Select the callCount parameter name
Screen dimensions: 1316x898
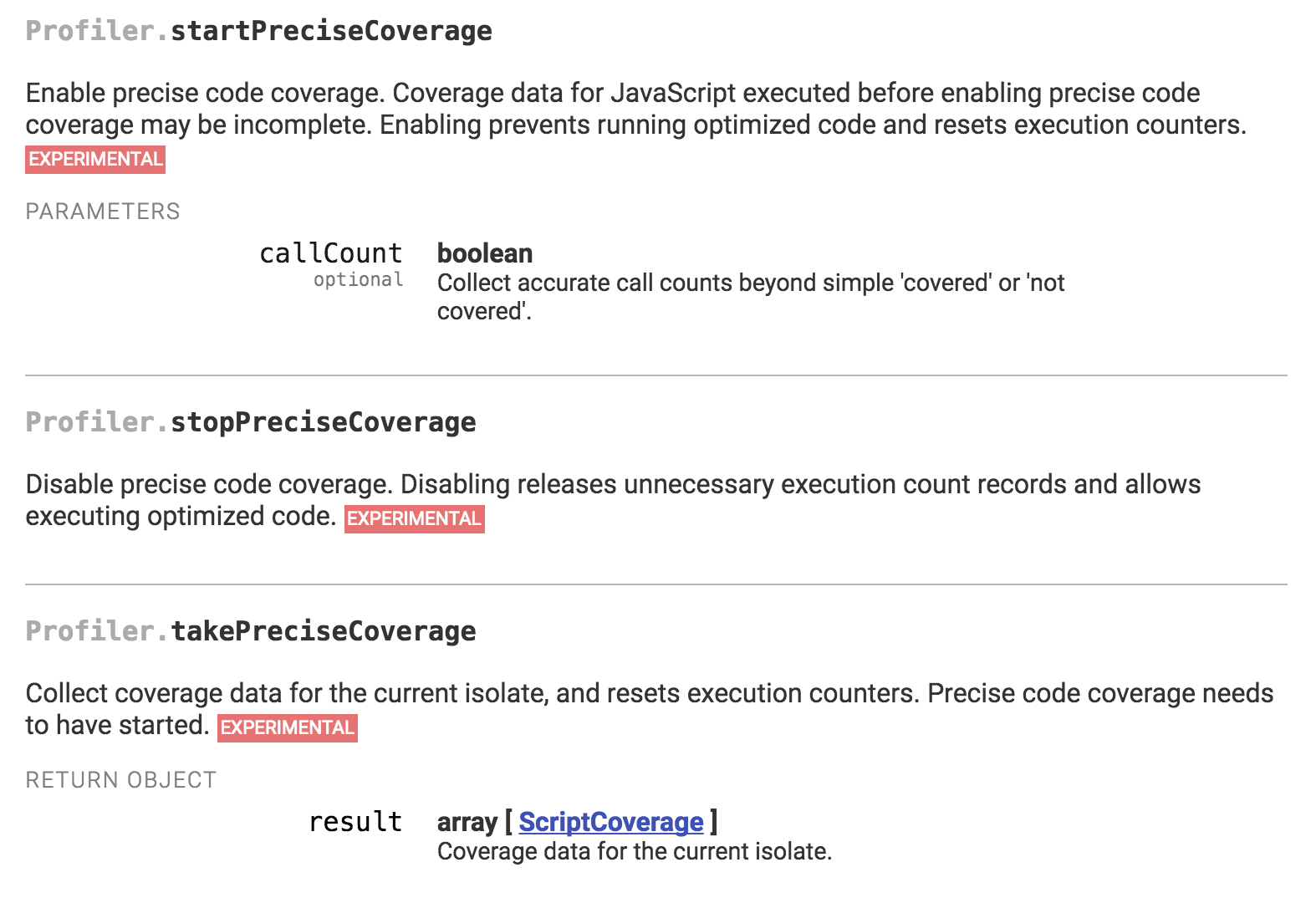tap(331, 253)
